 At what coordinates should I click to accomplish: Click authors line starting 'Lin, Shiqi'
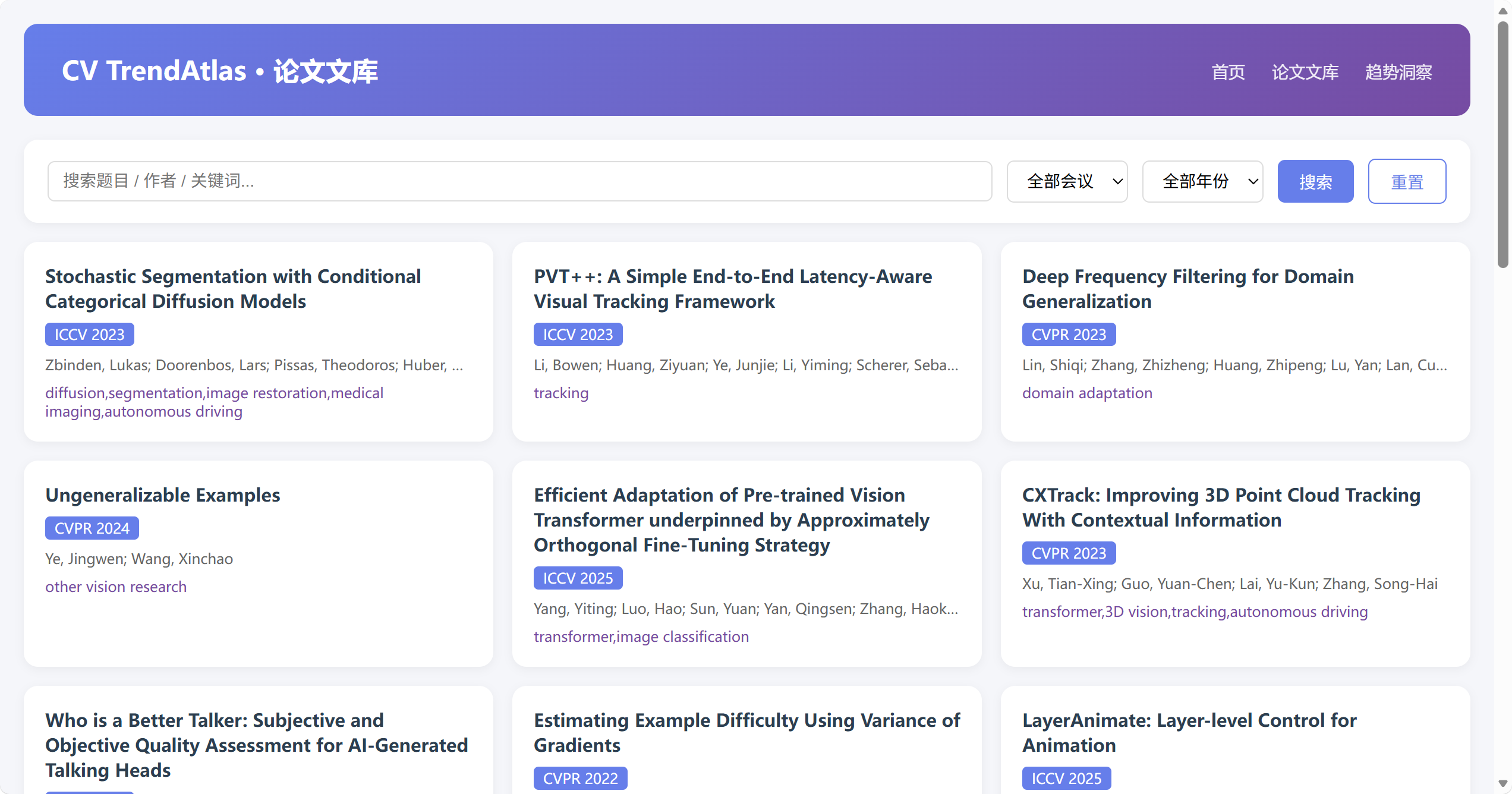[x=1234, y=365]
